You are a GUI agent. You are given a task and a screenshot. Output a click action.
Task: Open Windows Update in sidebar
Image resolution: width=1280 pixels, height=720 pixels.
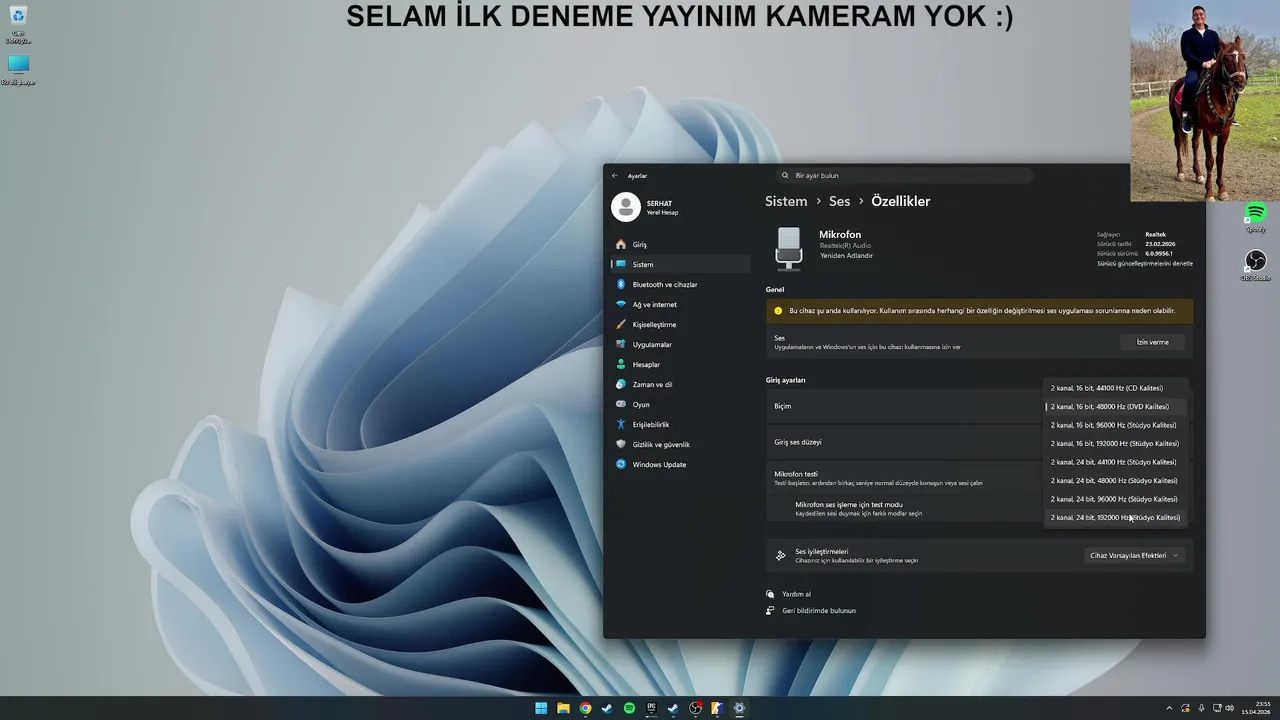(x=680, y=464)
